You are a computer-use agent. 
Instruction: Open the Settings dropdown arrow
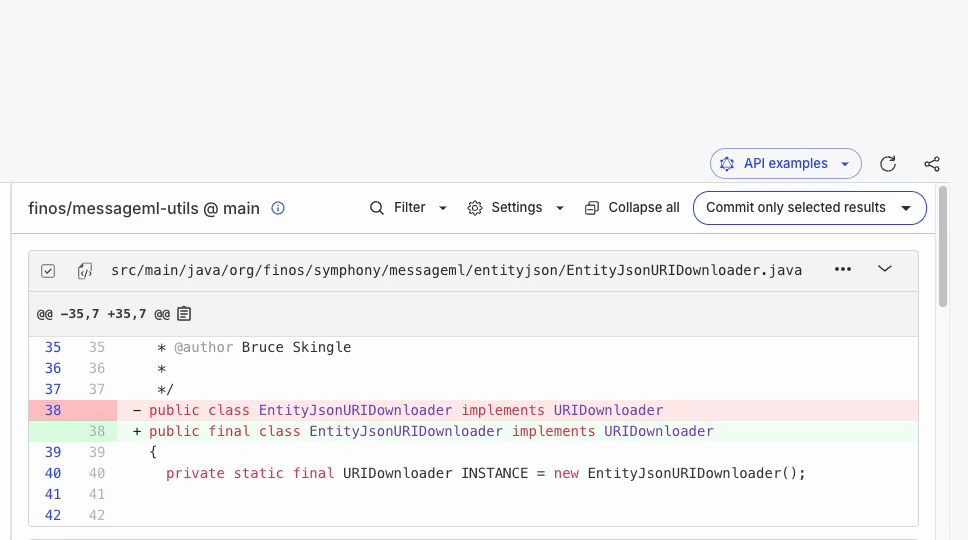[x=560, y=208]
